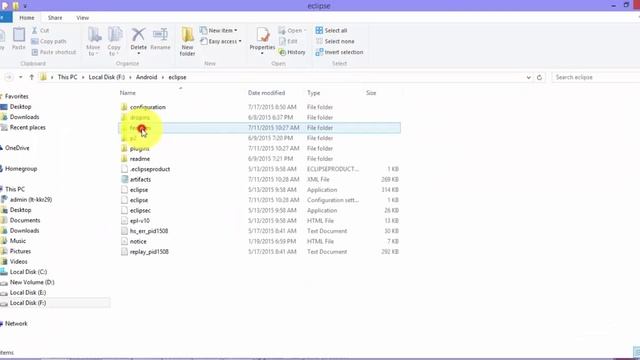Click the Edit button in ribbon
The image size is (640, 360).
[x=288, y=41]
